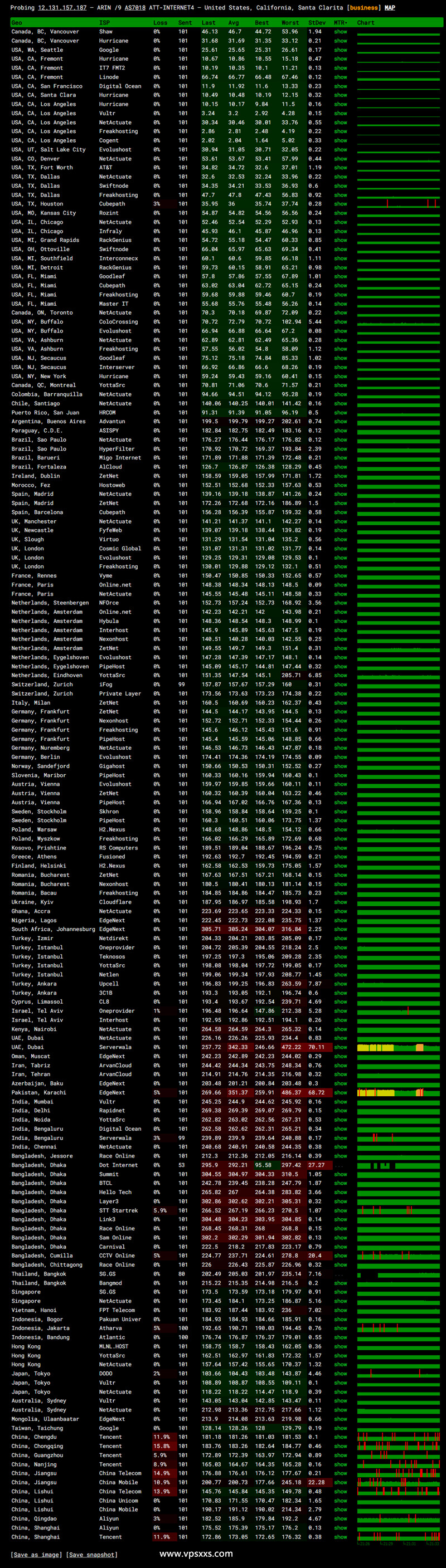The image size is (446, 1568).
Task: Click the Dubai Serverwala latency chart
Action: click(399, 1048)
